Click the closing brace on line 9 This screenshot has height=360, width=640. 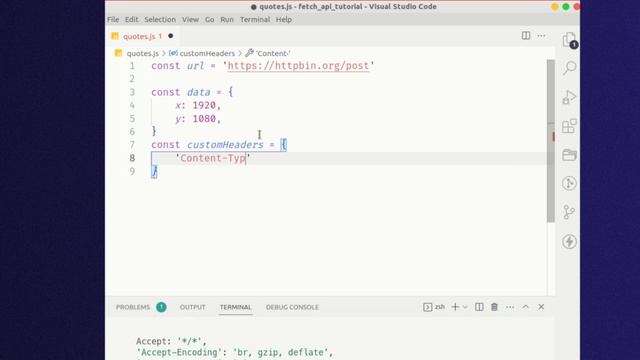pyautogui.click(x=154, y=171)
